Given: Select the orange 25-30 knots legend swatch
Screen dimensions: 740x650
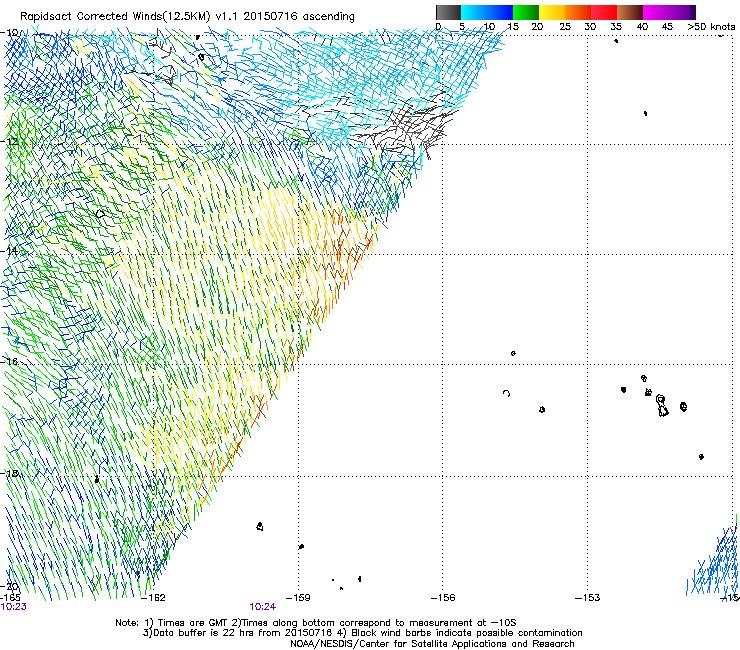Looking at the screenshot, I should [578, 12].
